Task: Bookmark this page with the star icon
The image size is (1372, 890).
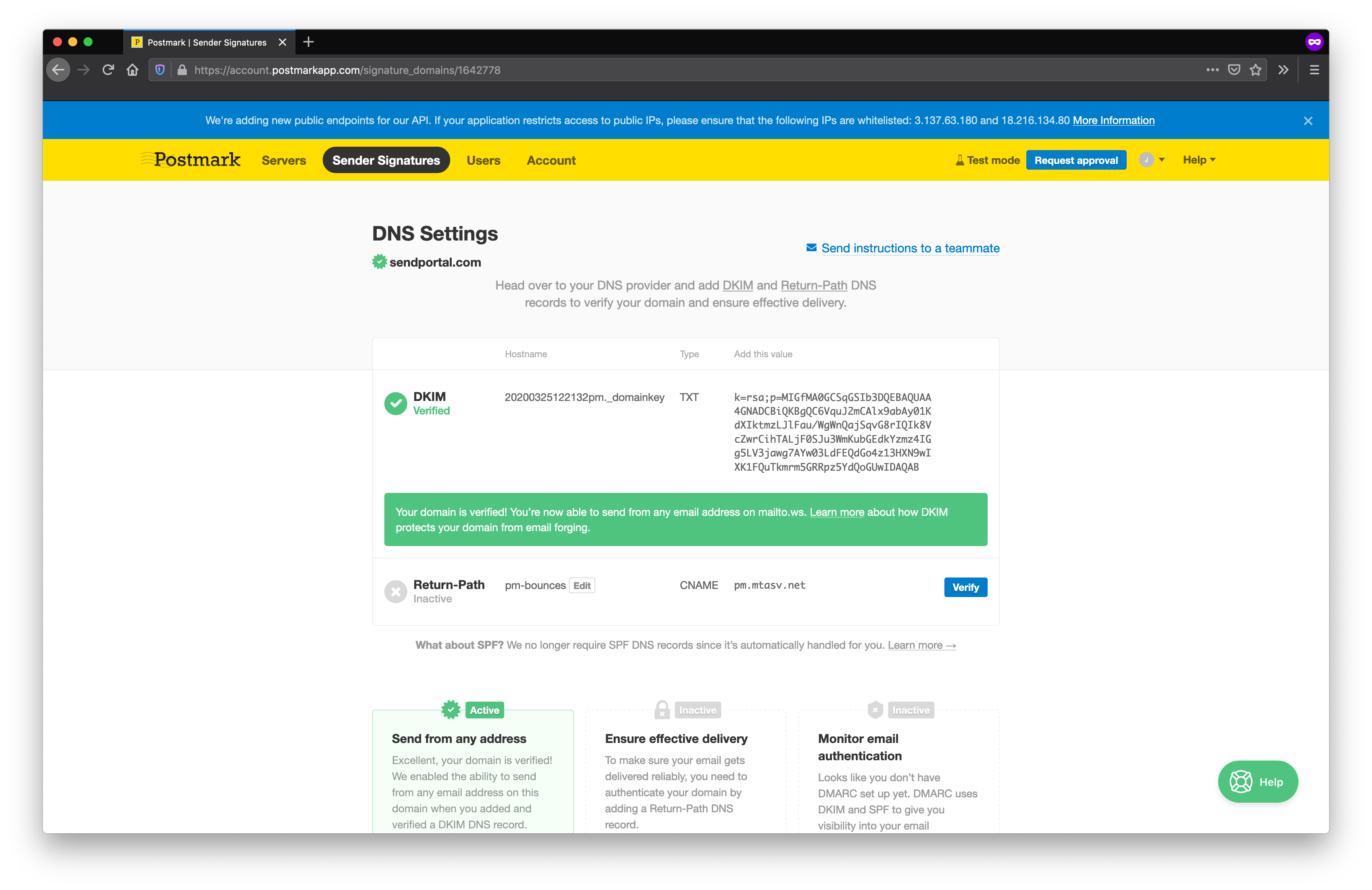Action: [x=1256, y=70]
